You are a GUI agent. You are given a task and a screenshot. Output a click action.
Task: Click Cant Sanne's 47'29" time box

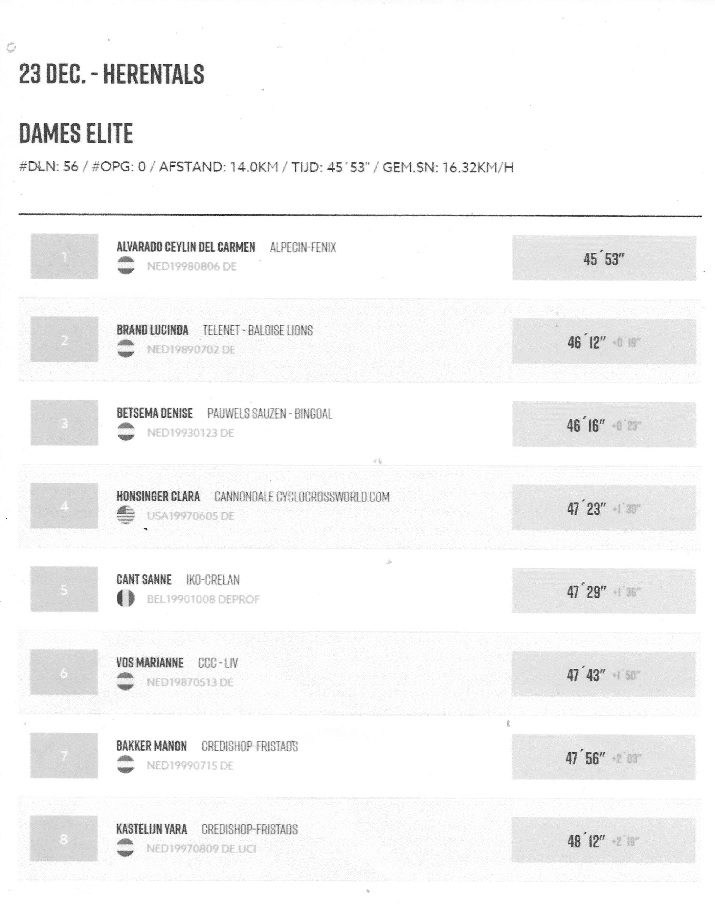click(603, 591)
